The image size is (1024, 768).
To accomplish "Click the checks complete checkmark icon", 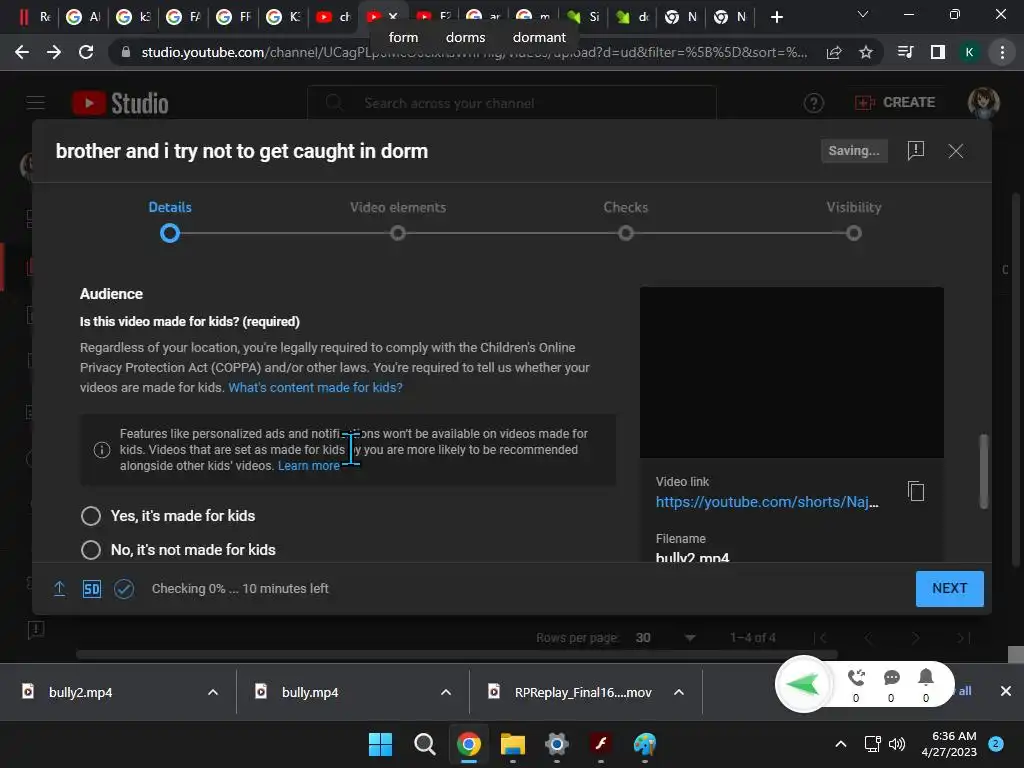I will [124, 588].
